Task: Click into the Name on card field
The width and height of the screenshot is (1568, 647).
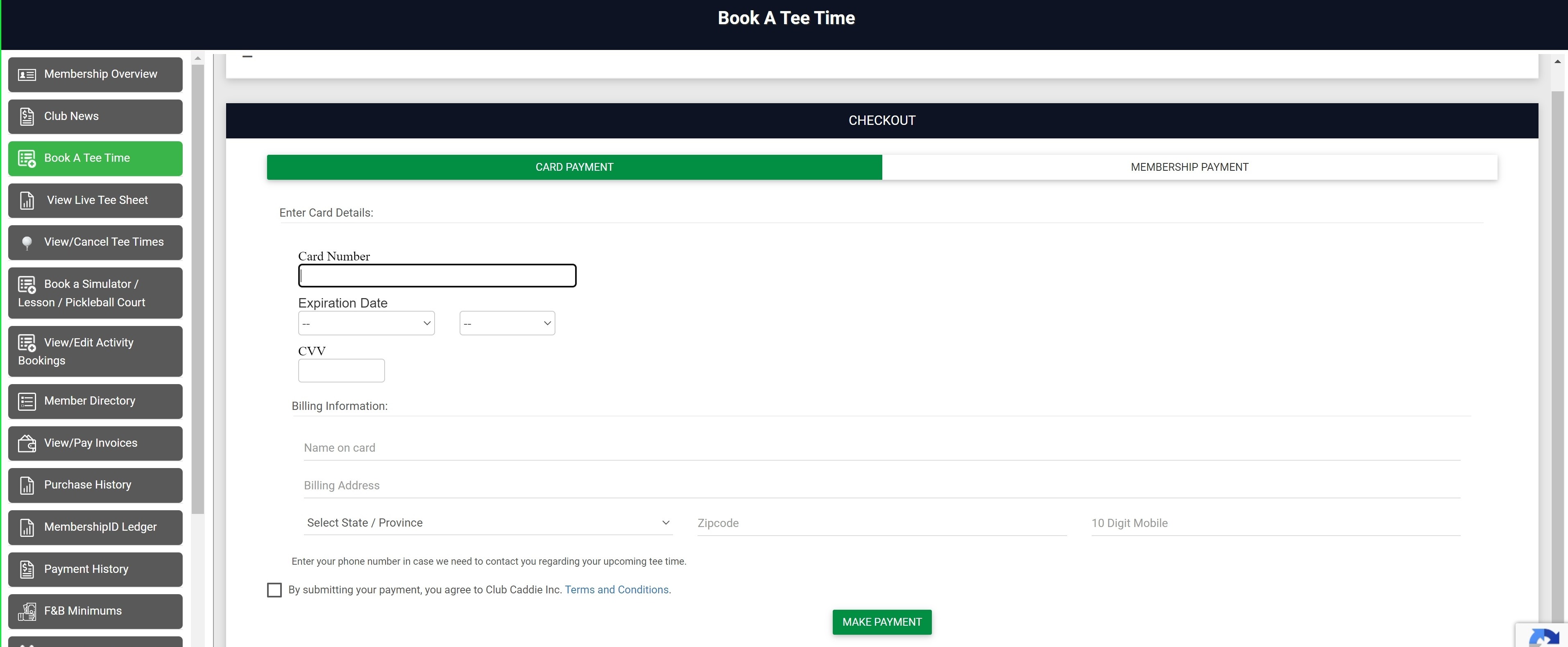Action: pyautogui.click(x=881, y=448)
